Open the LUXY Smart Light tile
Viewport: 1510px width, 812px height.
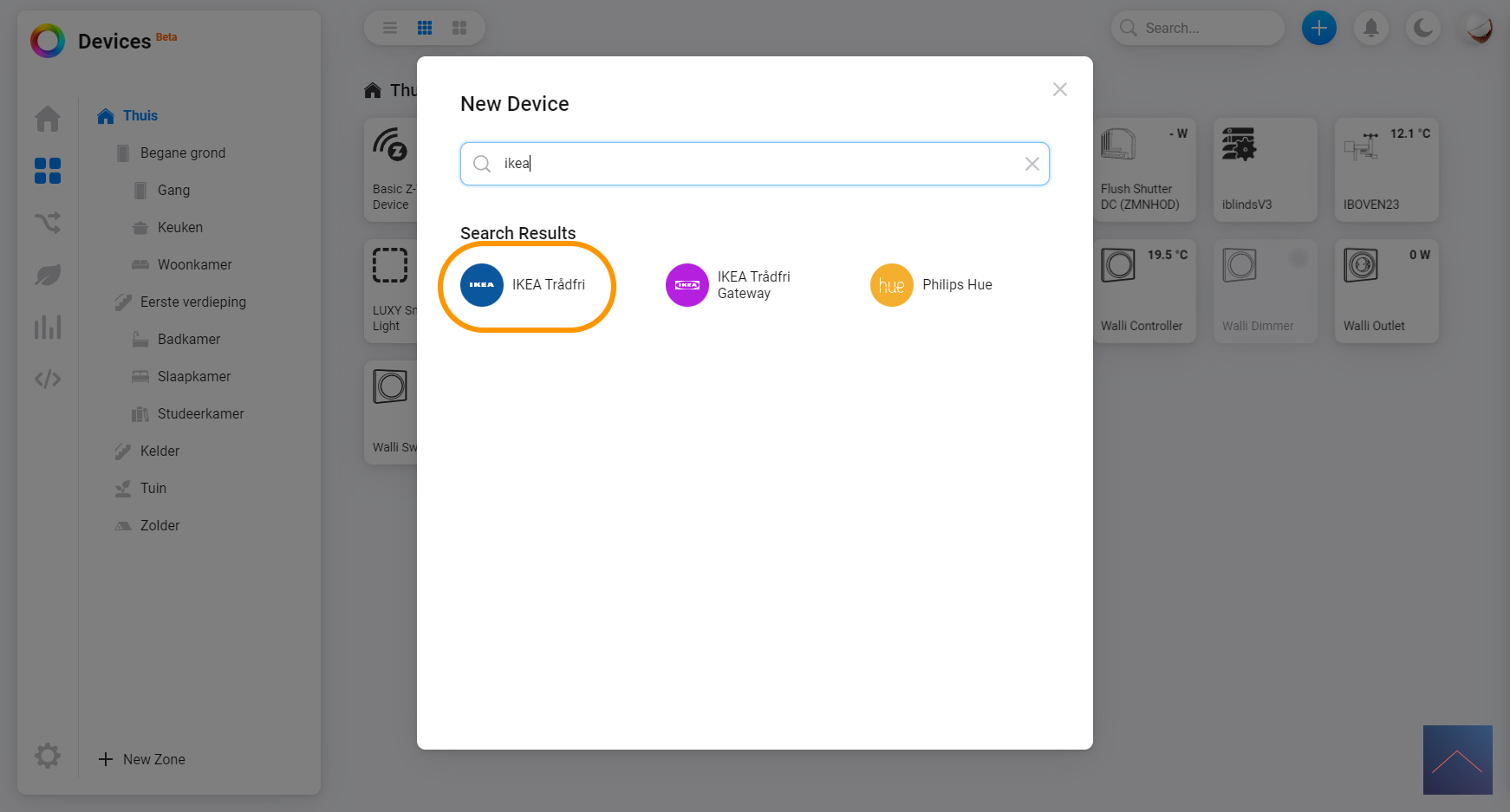point(391,291)
